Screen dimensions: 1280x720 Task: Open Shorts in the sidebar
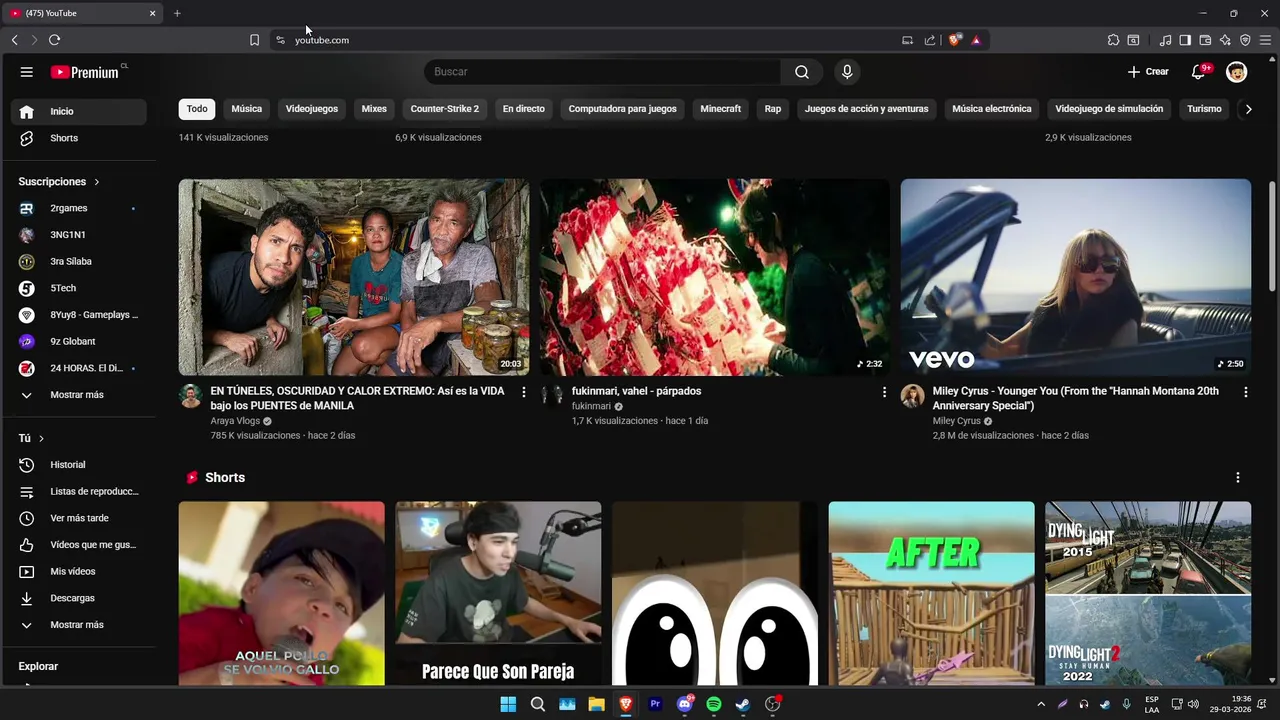79,138
